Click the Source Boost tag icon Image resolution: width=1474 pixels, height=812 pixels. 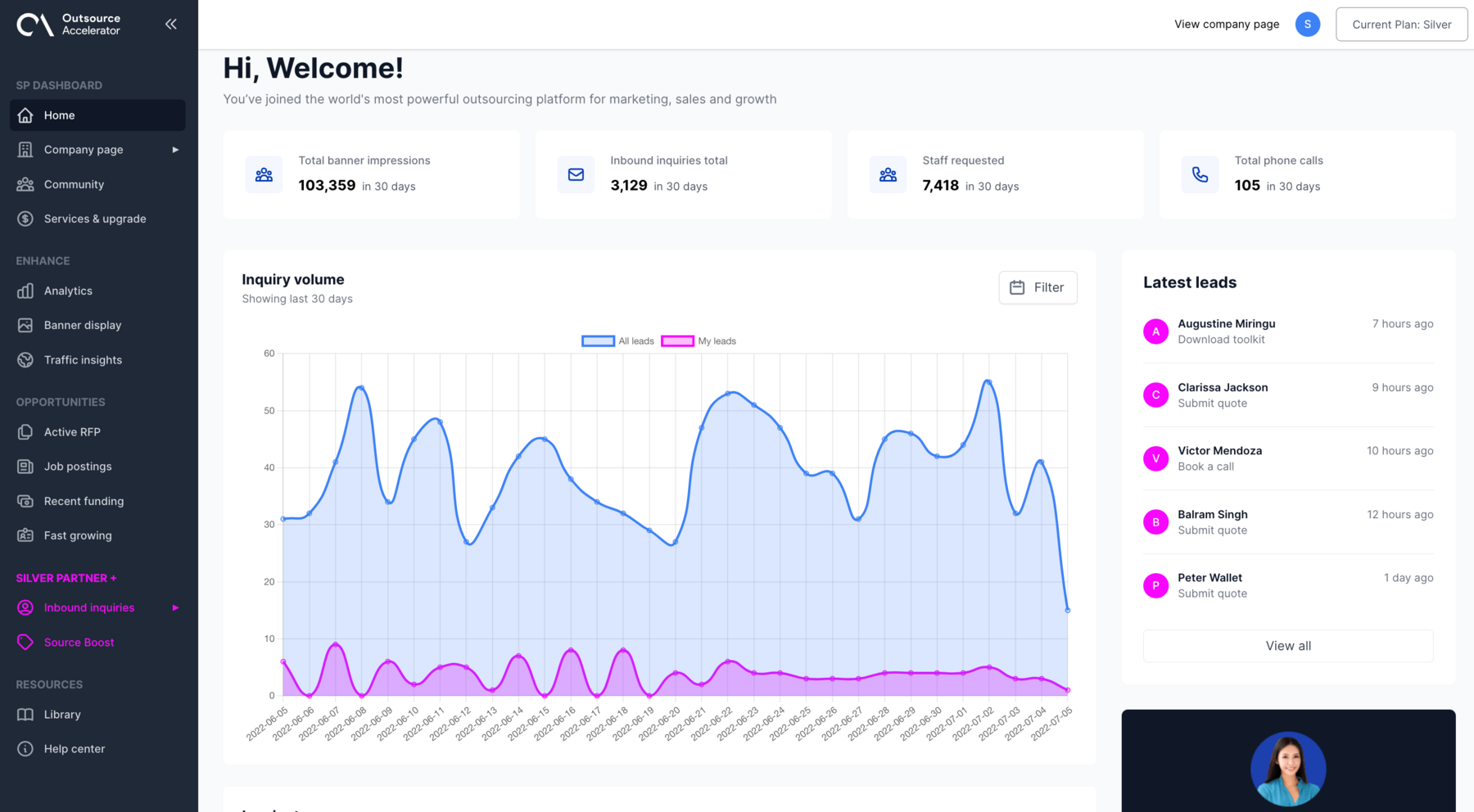click(25, 643)
